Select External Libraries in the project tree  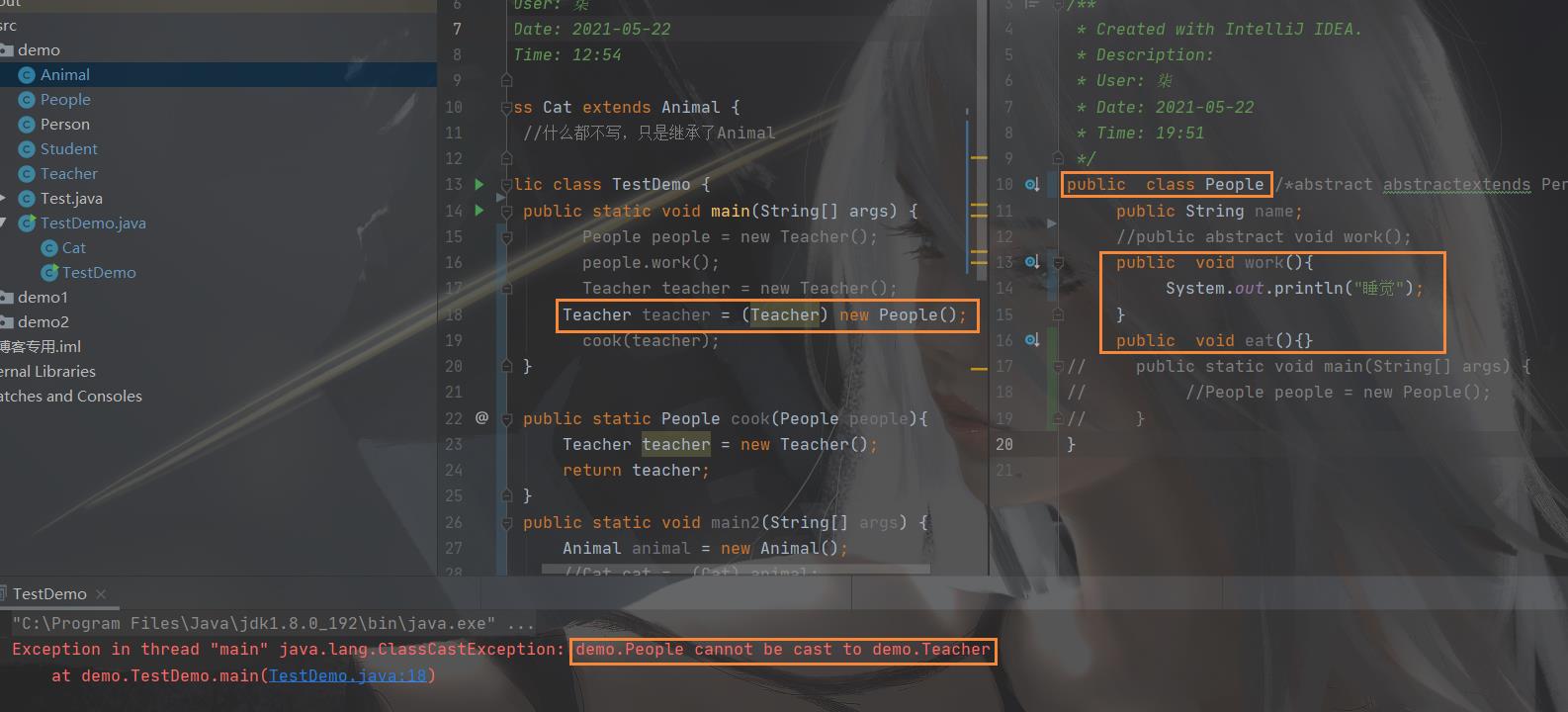click(47, 371)
